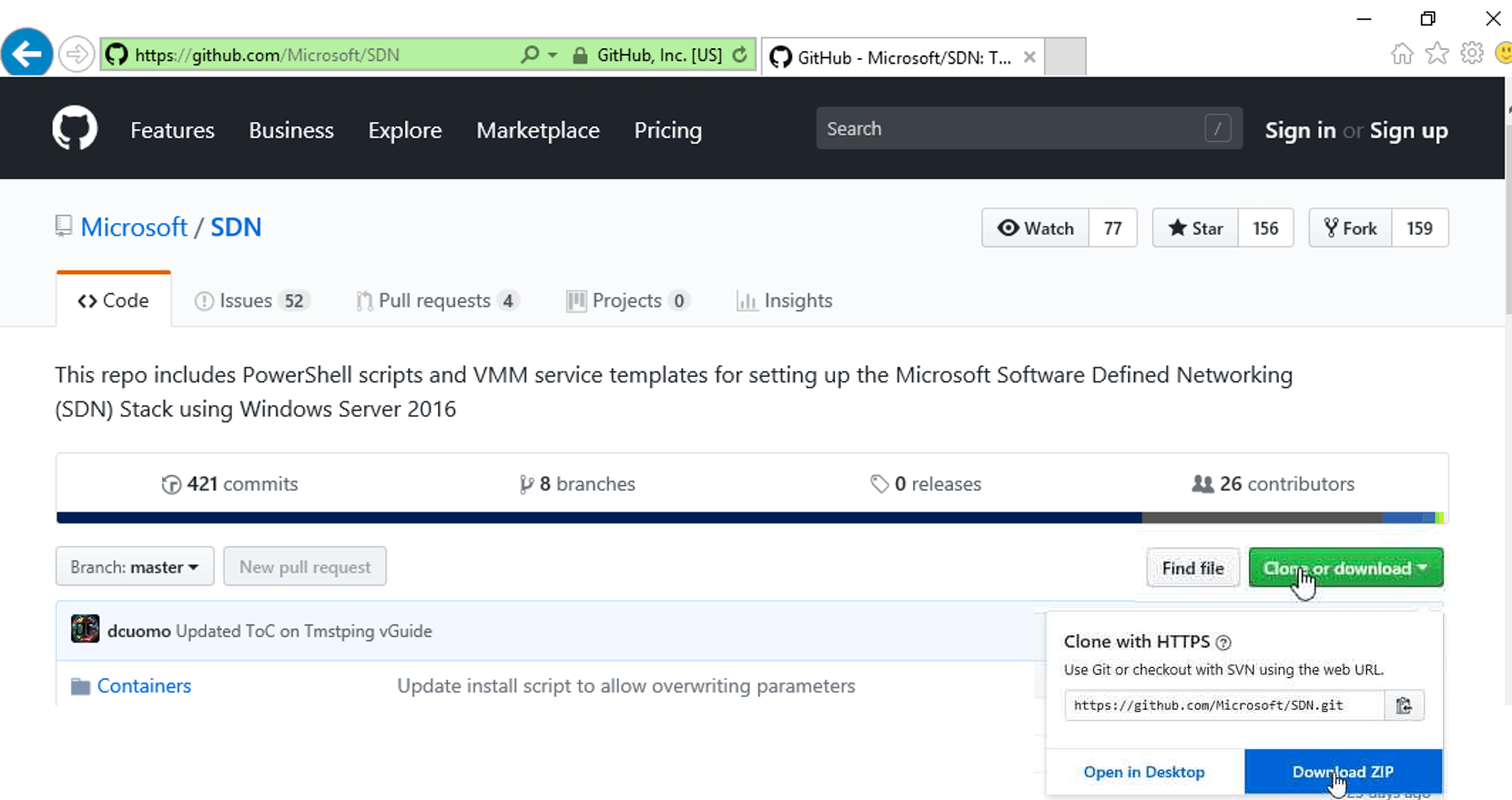Toggle the Clone or download dropdown

(1345, 568)
